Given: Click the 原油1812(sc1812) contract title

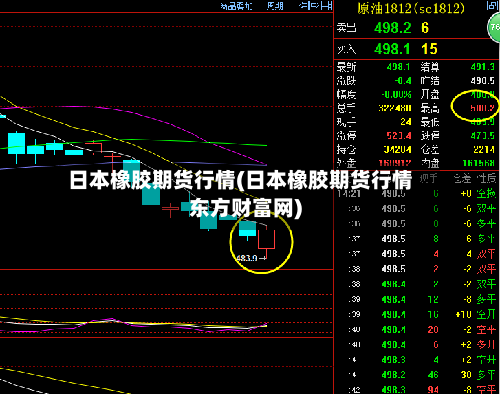Looking at the screenshot, I should 411,8.
